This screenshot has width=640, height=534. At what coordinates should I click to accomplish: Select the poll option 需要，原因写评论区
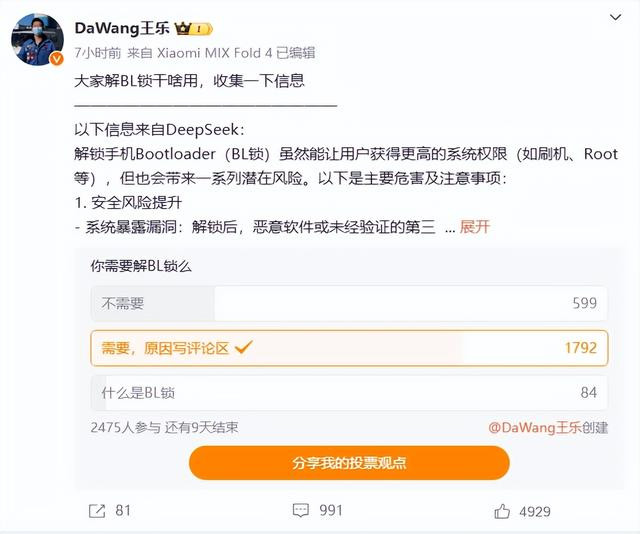tap(349, 348)
